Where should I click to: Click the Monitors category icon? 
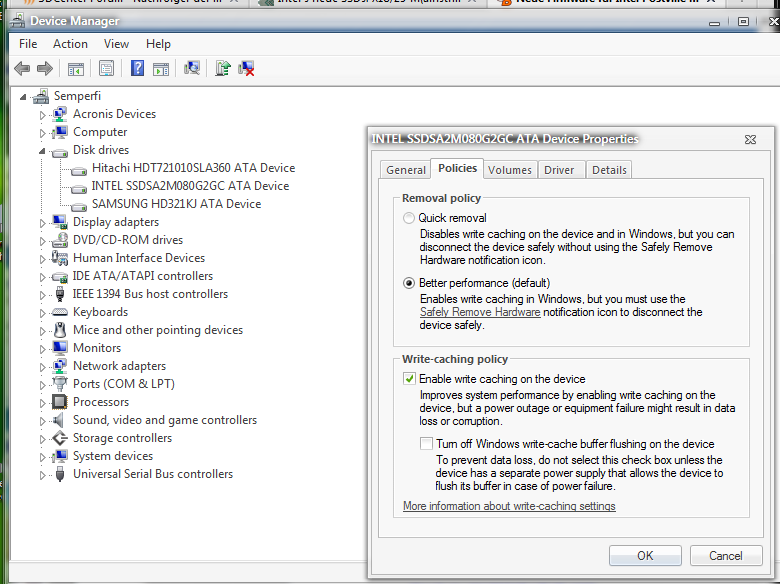pyautogui.click(x=60, y=348)
